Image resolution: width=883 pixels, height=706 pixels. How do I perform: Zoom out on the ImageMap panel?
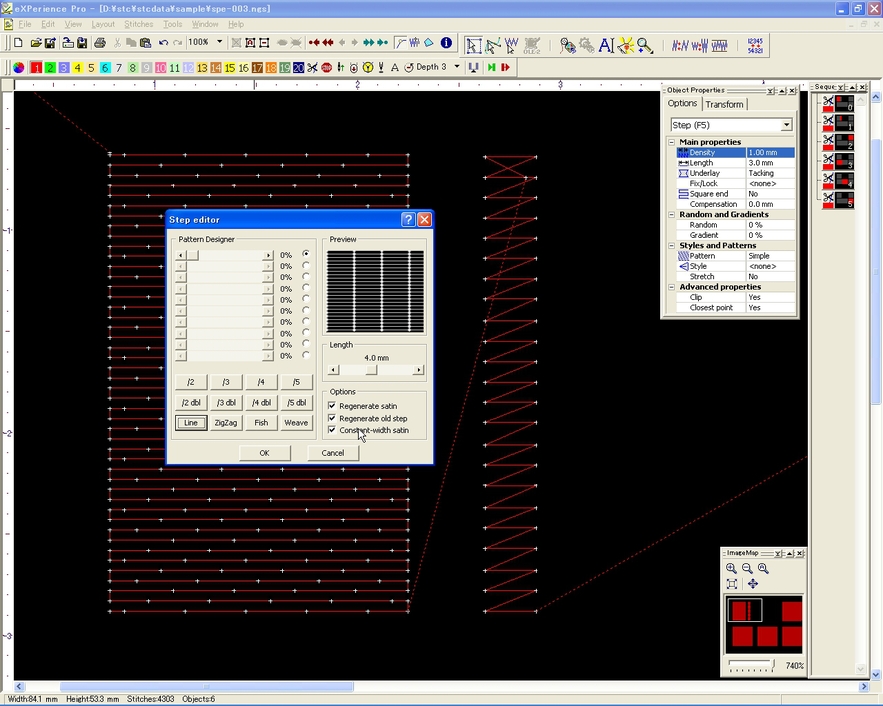tap(747, 569)
